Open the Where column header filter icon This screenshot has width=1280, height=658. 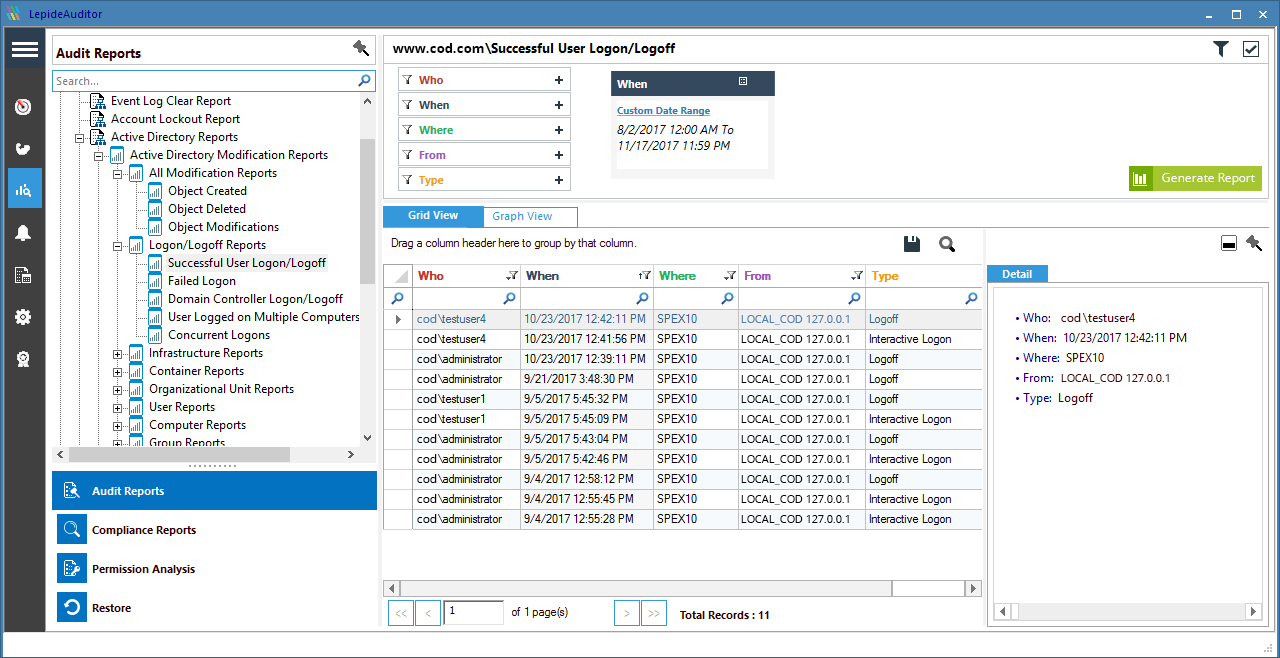(730, 275)
